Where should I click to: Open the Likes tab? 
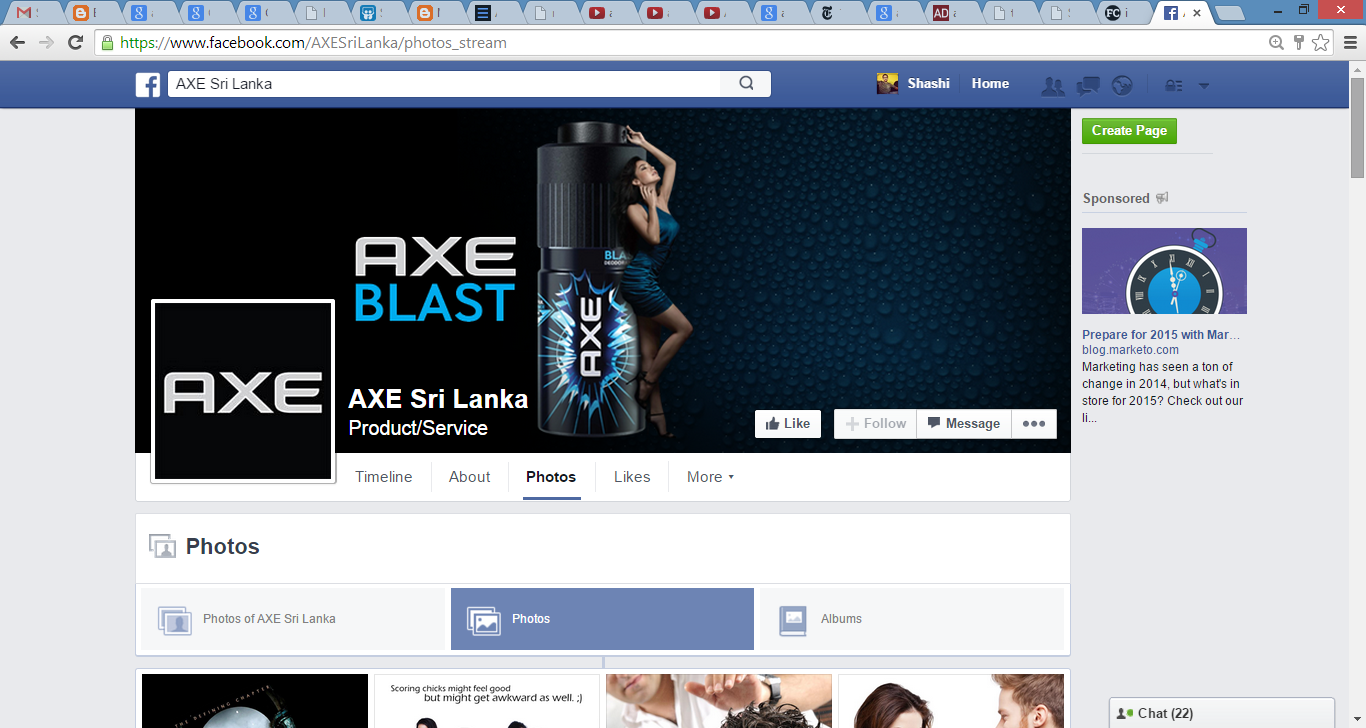click(632, 477)
